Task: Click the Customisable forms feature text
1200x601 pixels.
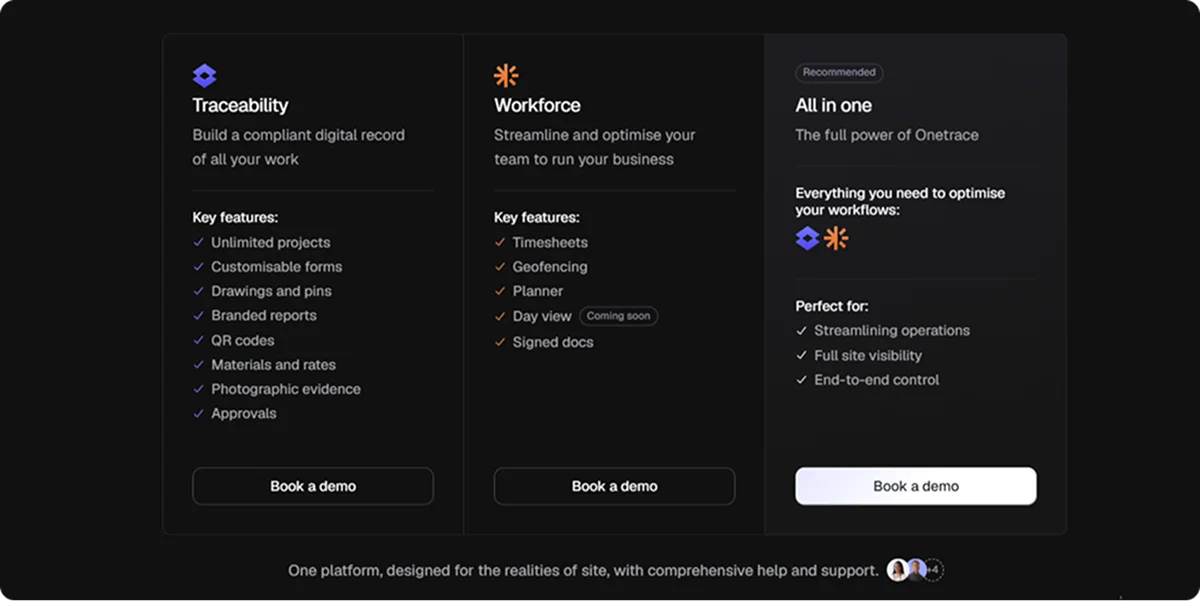Action: [276, 267]
